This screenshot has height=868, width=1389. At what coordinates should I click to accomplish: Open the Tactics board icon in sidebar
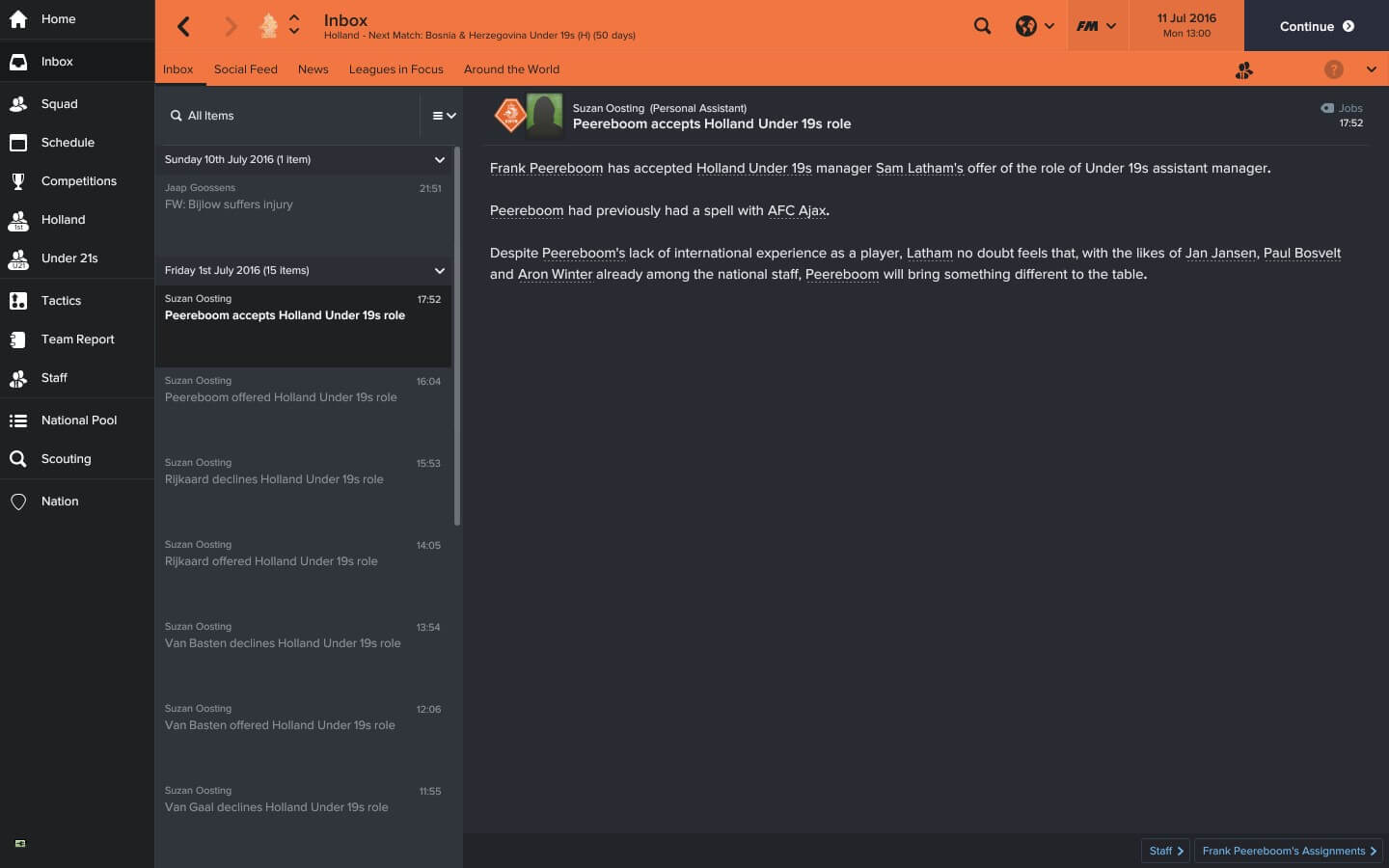pos(18,301)
